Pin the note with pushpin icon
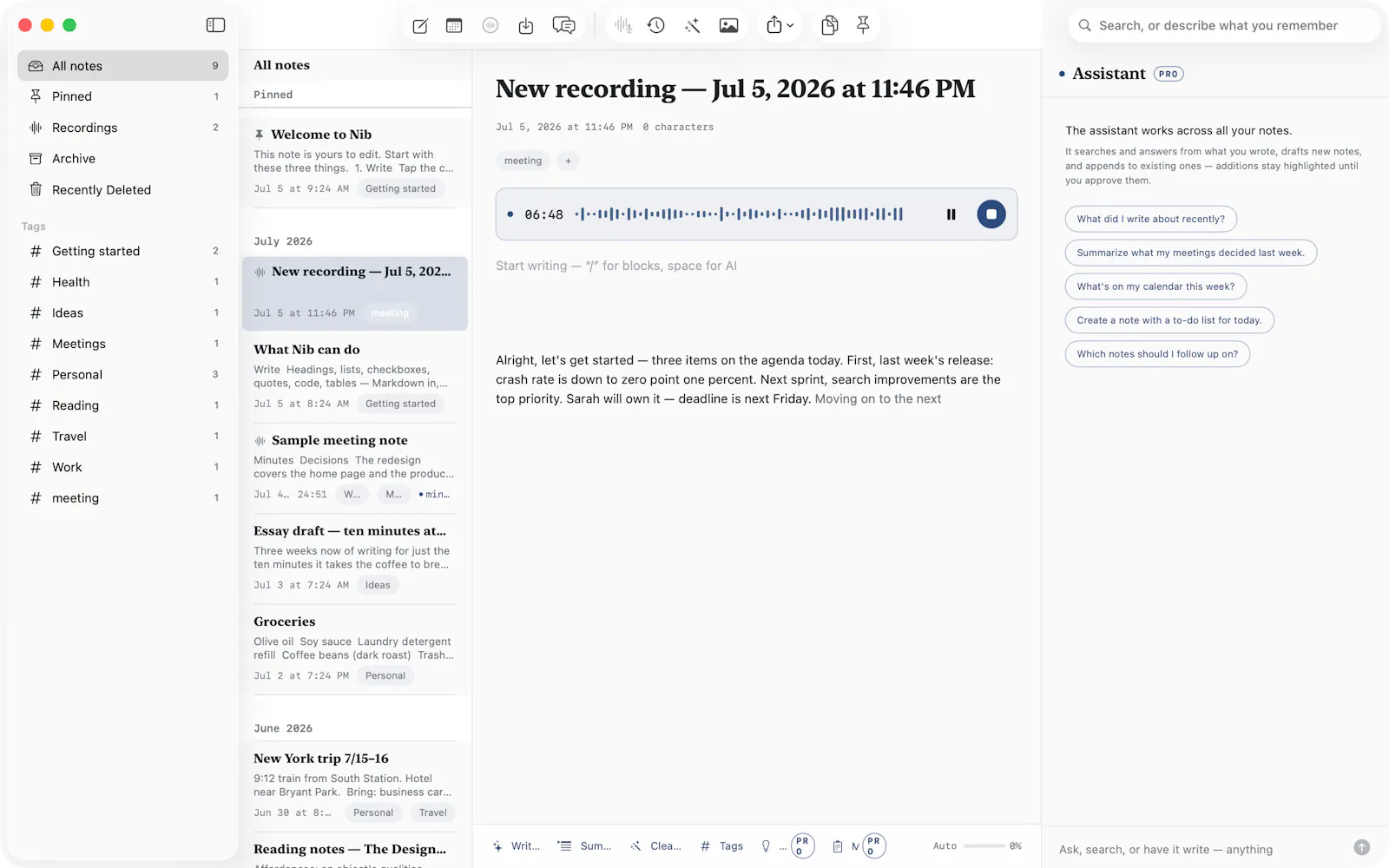This screenshot has width=1389, height=868. 863,26
